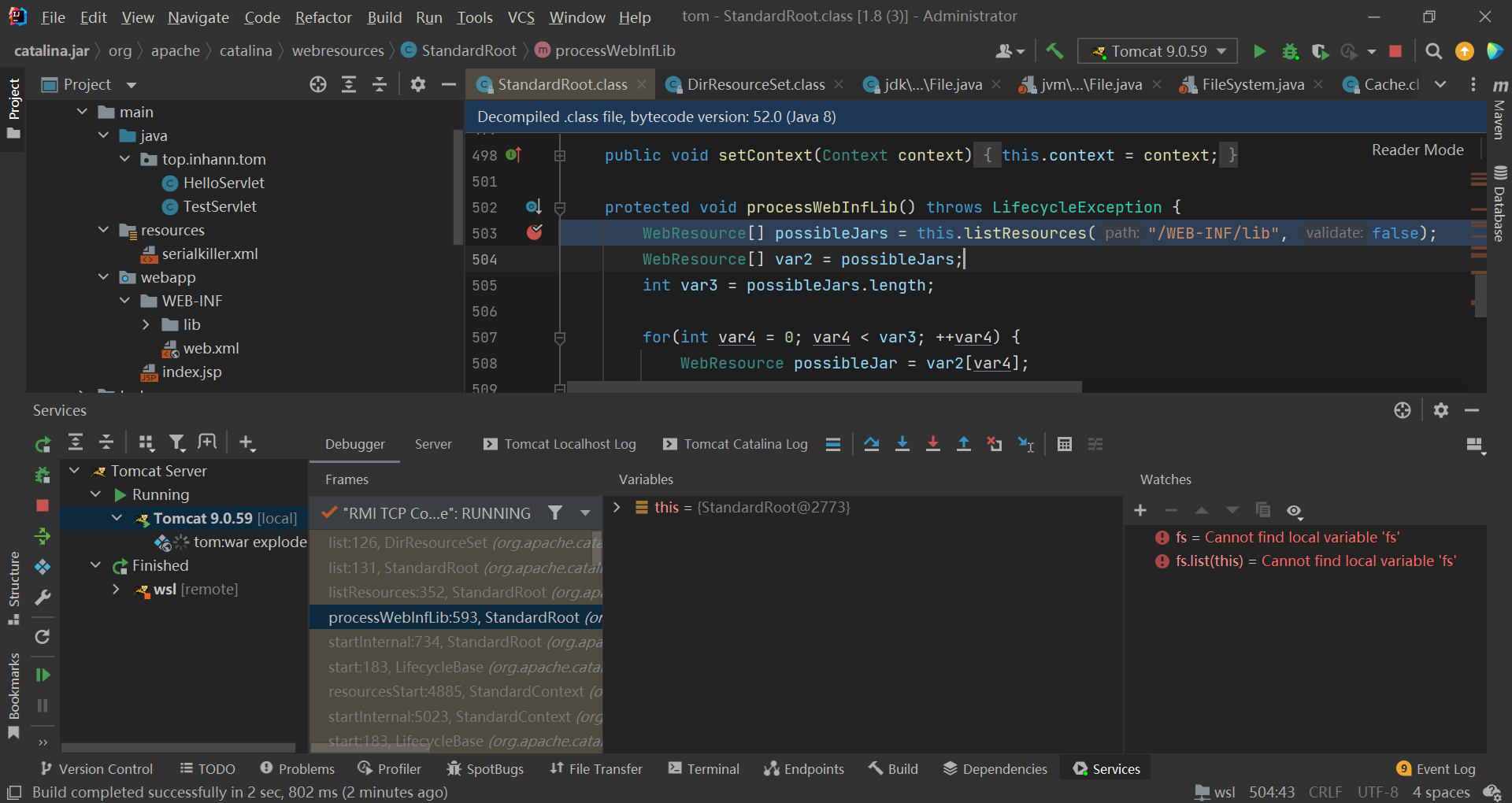Resume program in Services sidebar

pyautogui.click(x=43, y=675)
